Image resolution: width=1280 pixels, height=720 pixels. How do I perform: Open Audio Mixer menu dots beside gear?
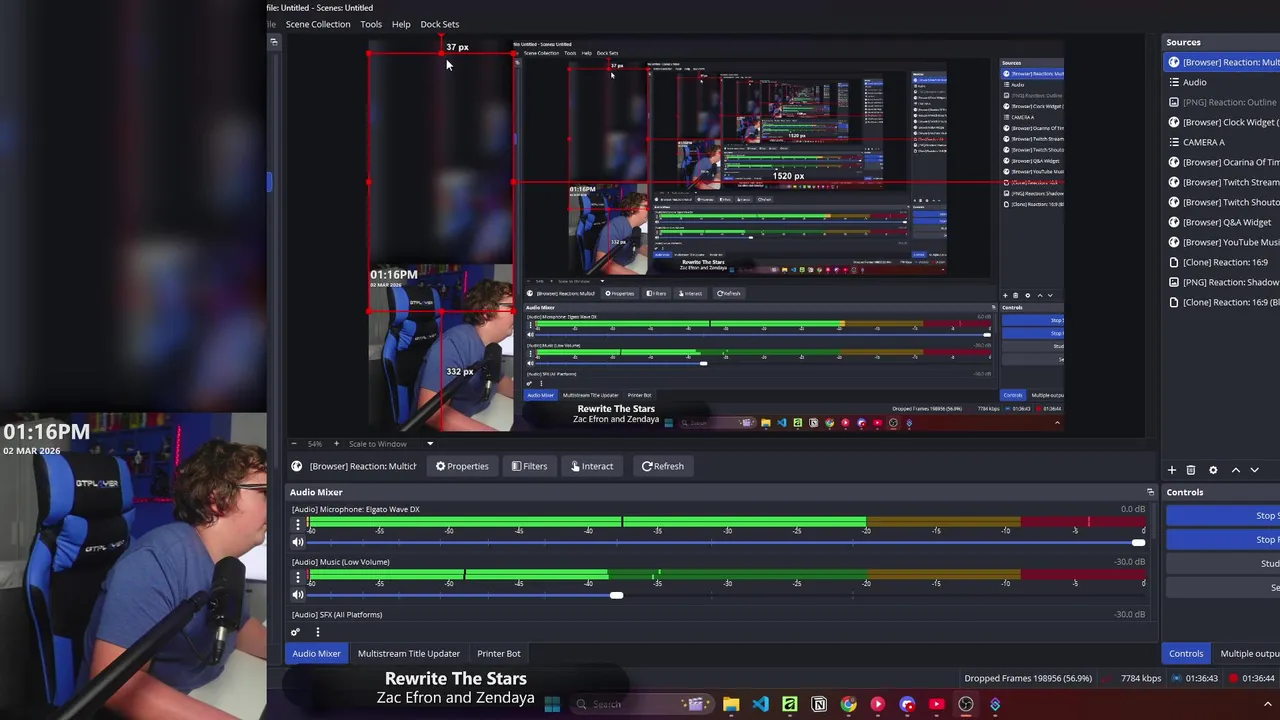pos(318,632)
